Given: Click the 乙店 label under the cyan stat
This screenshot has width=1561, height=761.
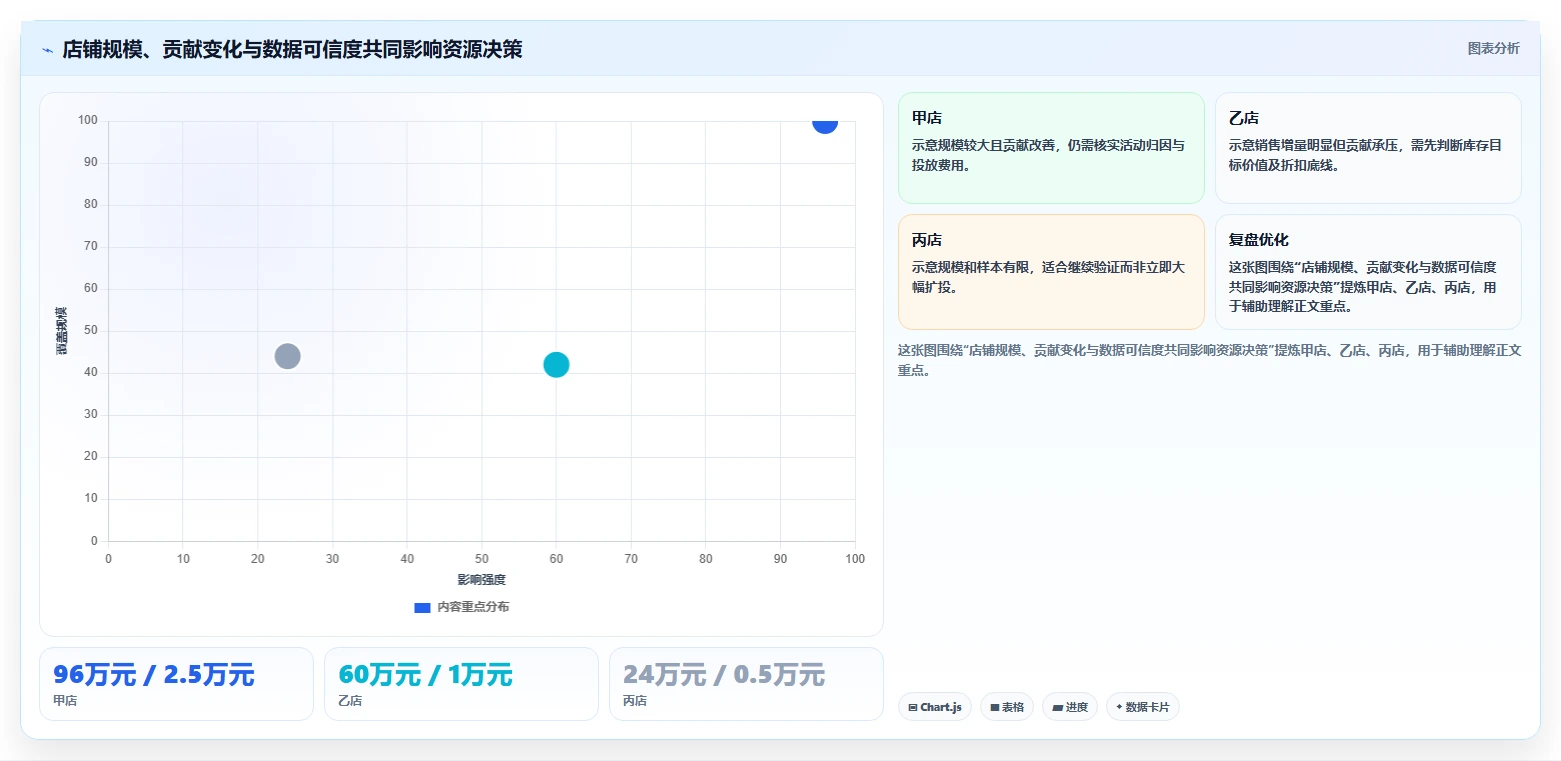Looking at the screenshot, I should [x=350, y=701].
